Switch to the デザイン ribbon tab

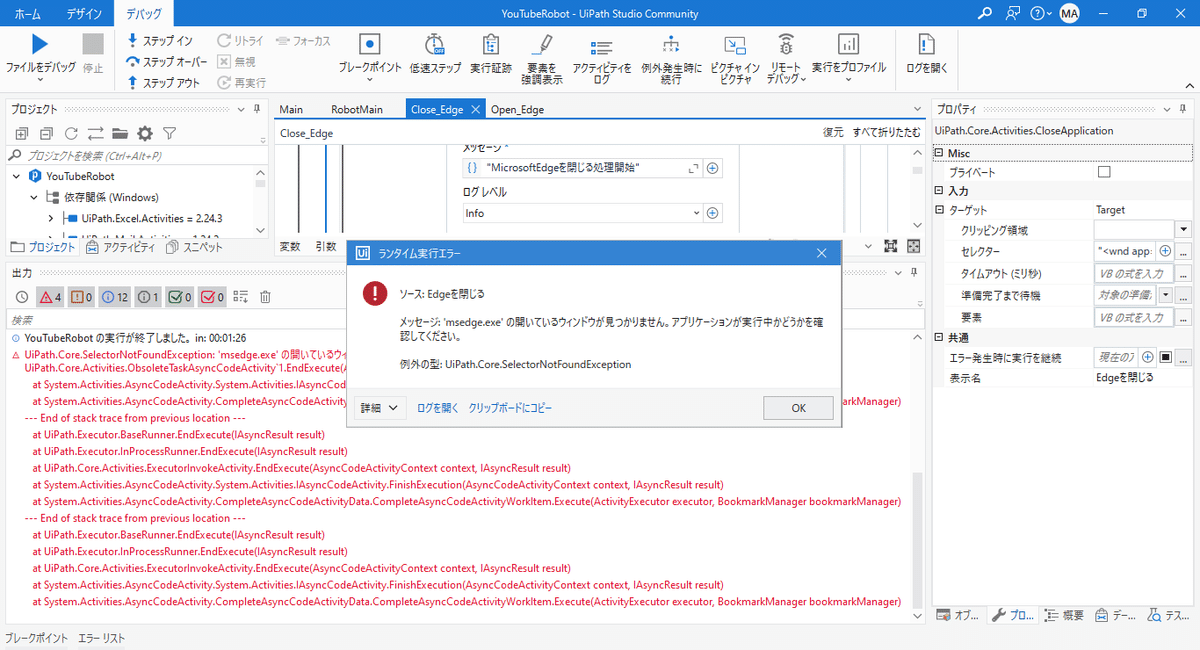[84, 13]
